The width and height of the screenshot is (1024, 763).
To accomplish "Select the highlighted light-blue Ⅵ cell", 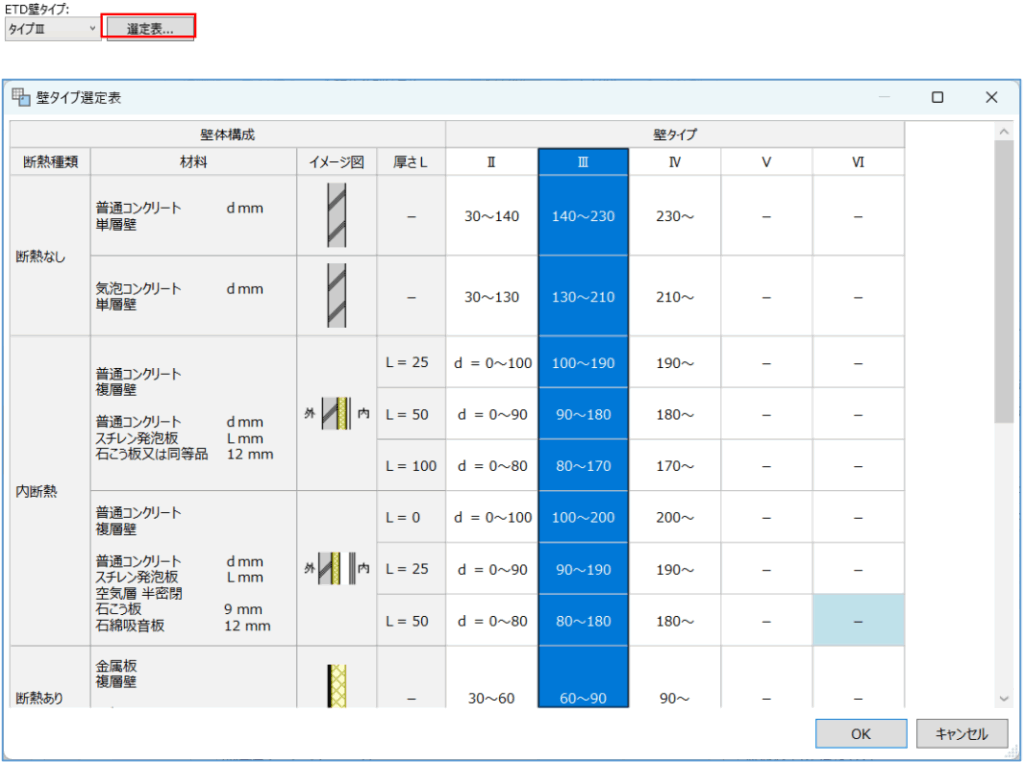I will [x=858, y=621].
